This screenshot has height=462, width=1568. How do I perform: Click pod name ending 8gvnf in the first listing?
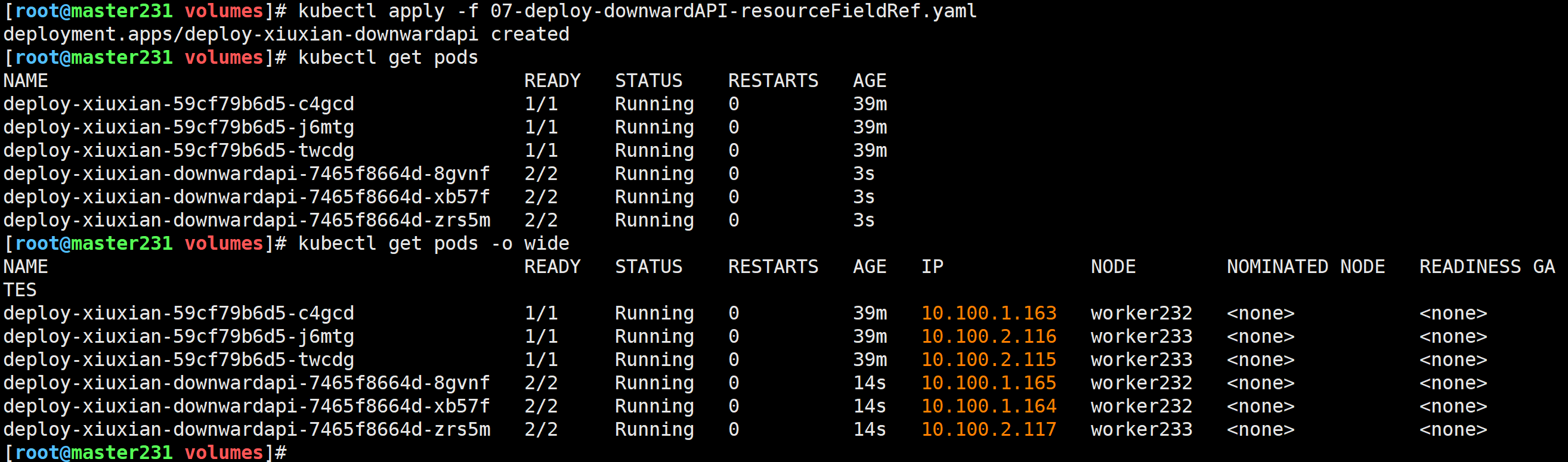(246, 173)
